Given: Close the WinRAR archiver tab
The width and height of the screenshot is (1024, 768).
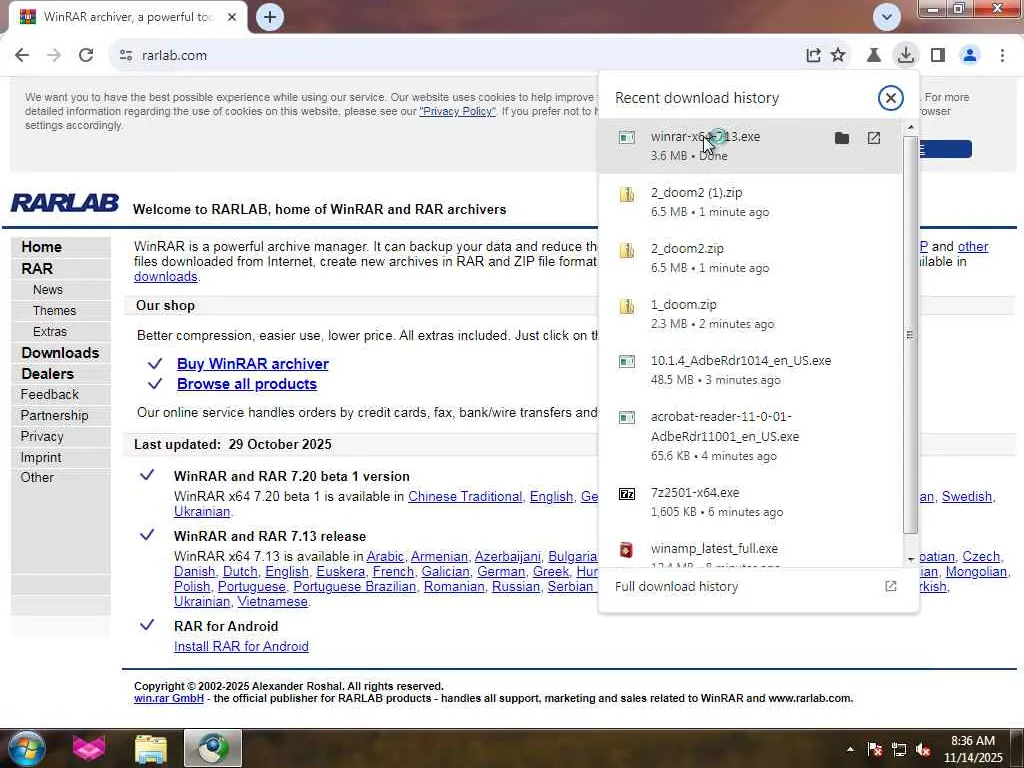Looking at the screenshot, I should (x=232, y=17).
